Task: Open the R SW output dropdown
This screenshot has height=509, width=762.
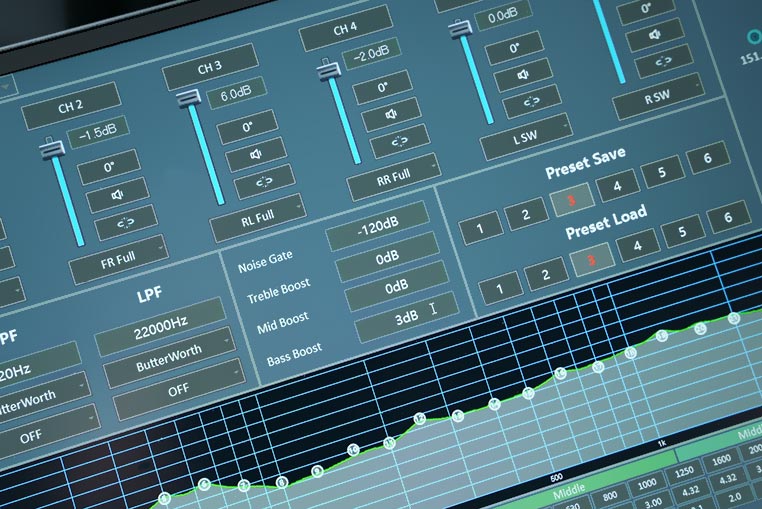Action: [x=658, y=97]
